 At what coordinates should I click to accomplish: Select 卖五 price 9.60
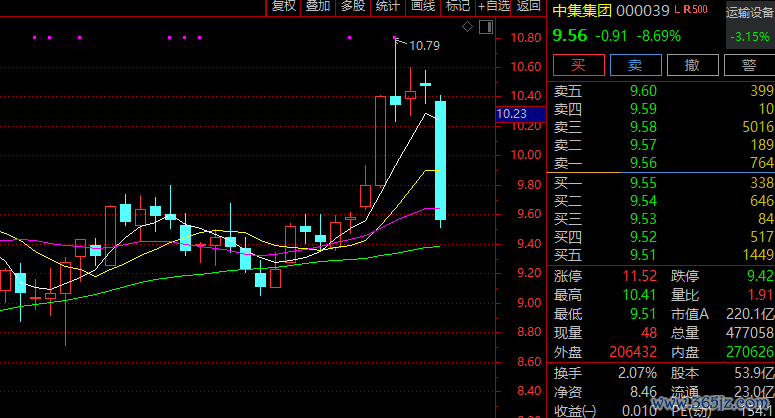tap(643, 91)
